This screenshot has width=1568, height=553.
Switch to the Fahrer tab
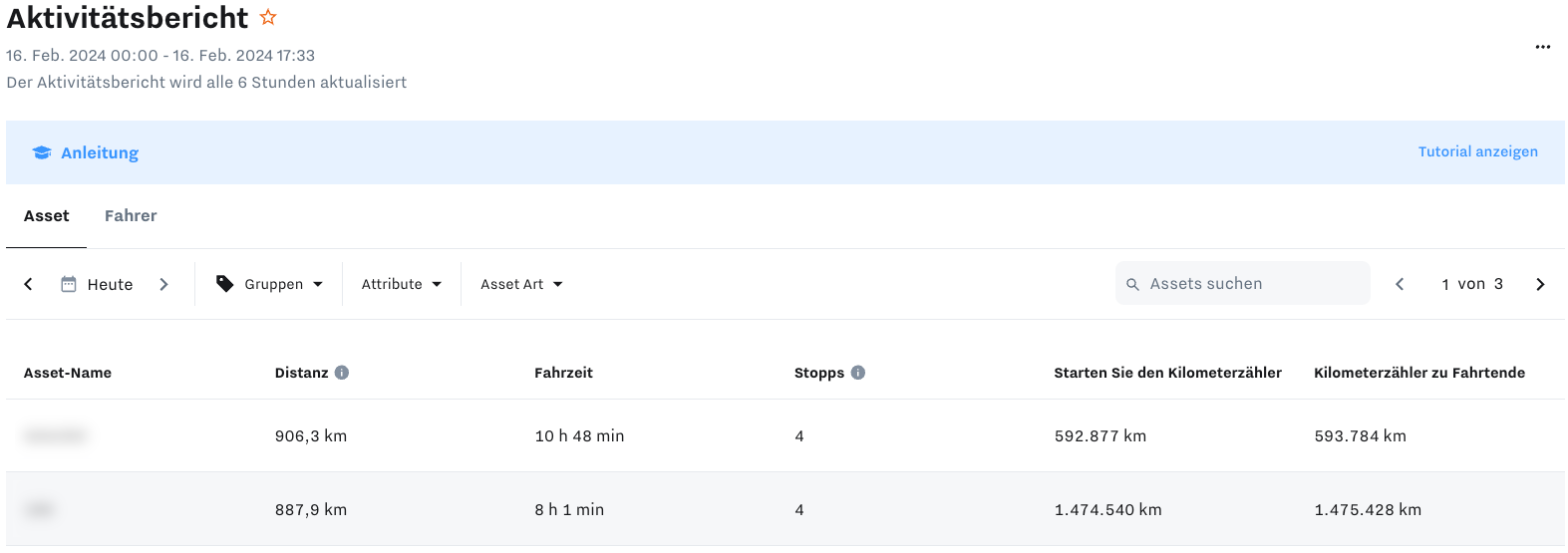131,215
